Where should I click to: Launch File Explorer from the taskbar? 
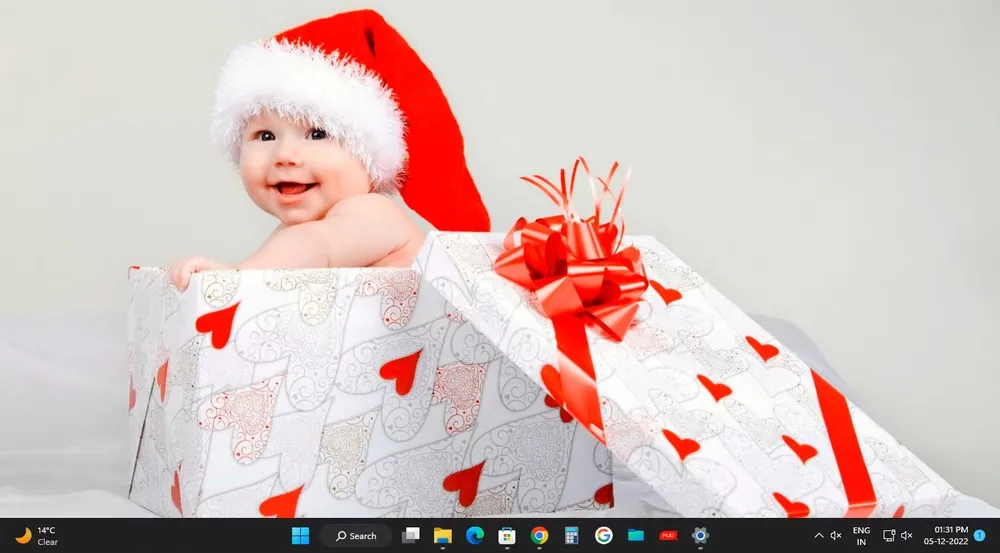[443, 536]
